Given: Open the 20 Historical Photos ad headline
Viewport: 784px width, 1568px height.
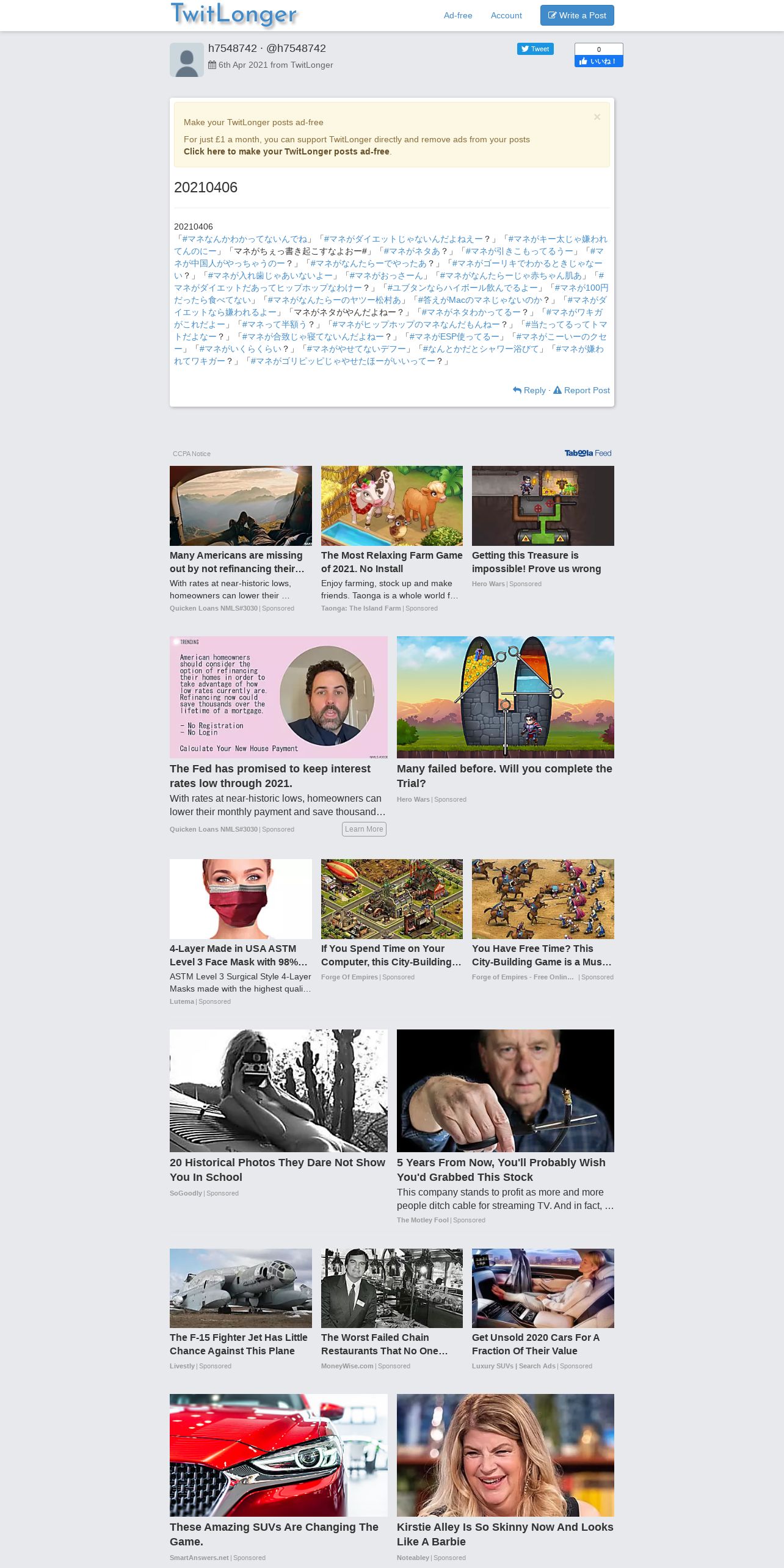Looking at the screenshot, I should [x=277, y=1170].
